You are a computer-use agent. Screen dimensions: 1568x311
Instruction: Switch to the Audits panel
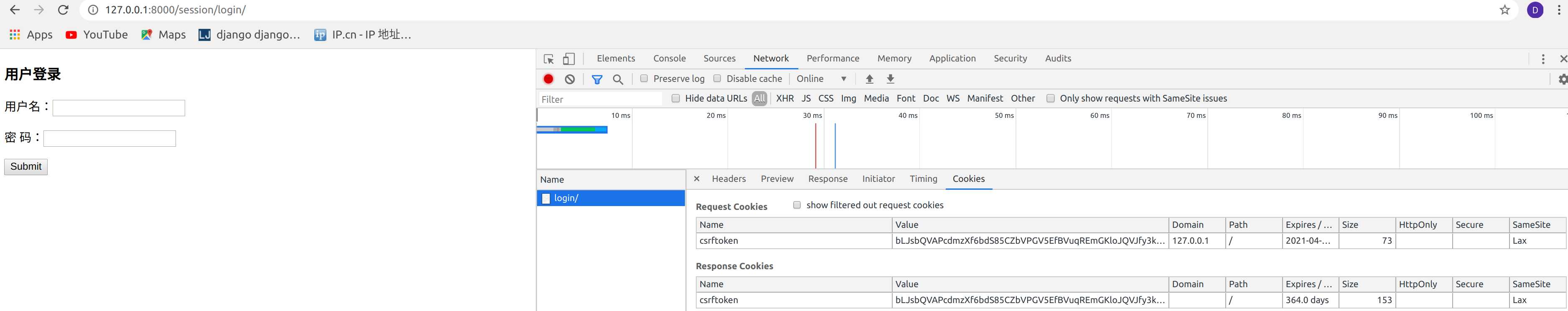[1058, 59]
